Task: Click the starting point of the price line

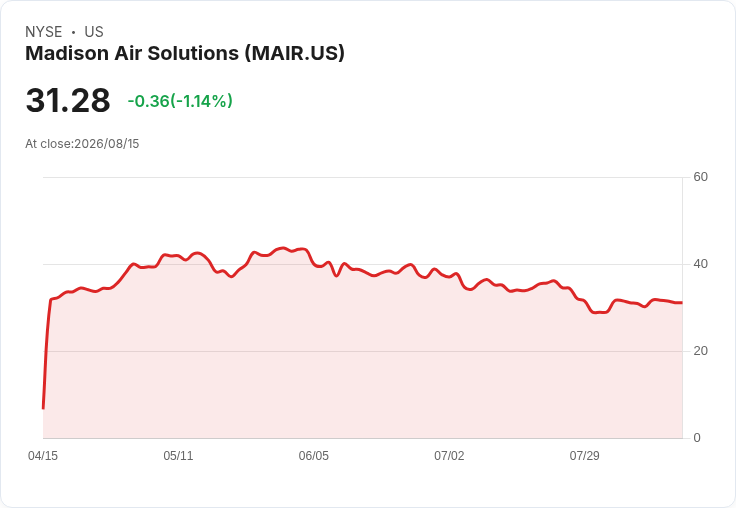Action: (x=43, y=408)
